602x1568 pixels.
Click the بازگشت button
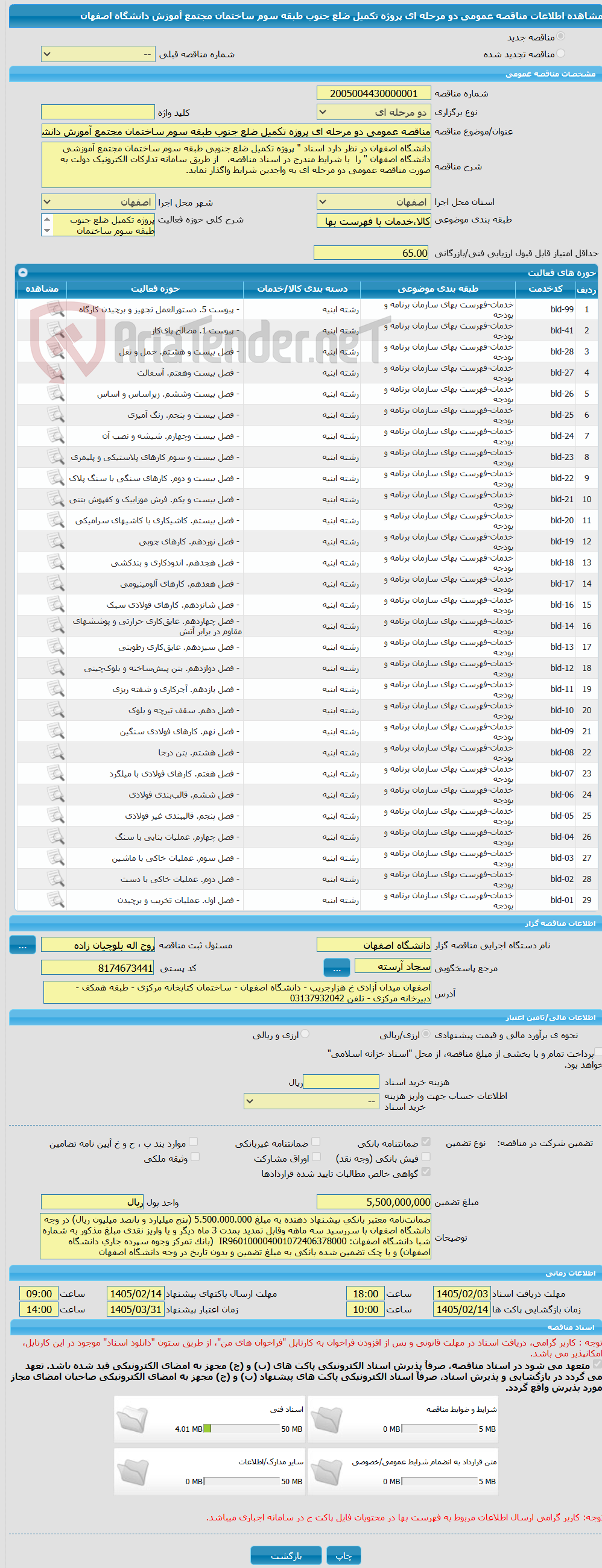tap(286, 1555)
